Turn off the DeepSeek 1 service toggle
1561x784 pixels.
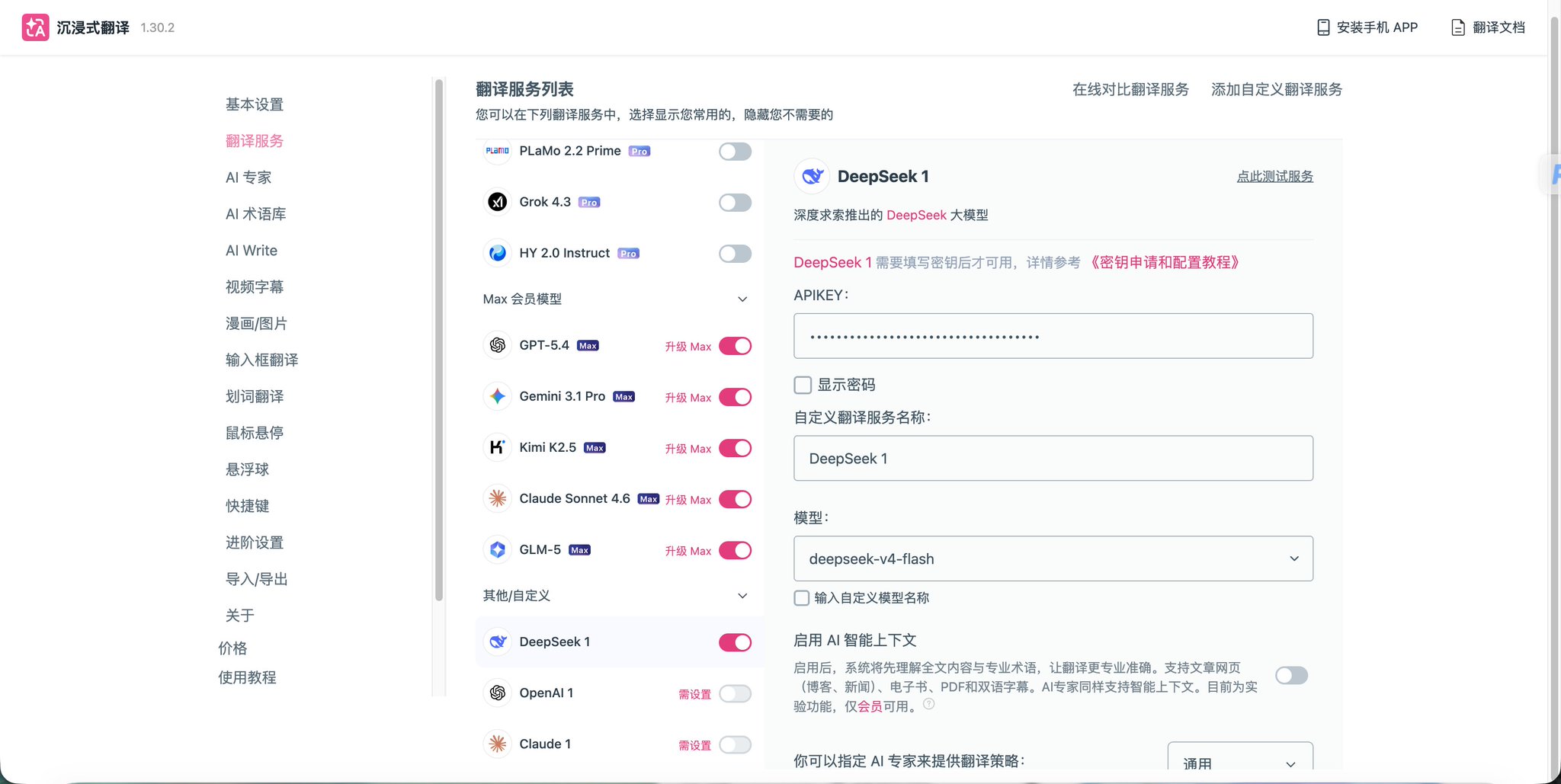(x=735, y=642)
